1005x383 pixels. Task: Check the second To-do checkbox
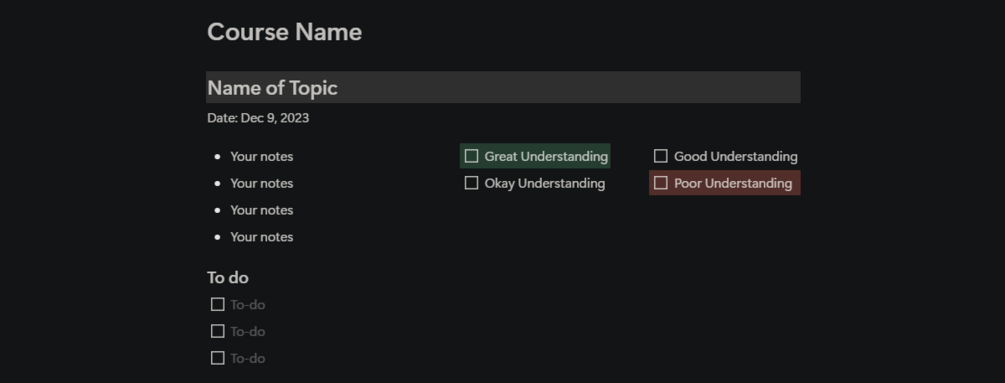coord(217,331)
